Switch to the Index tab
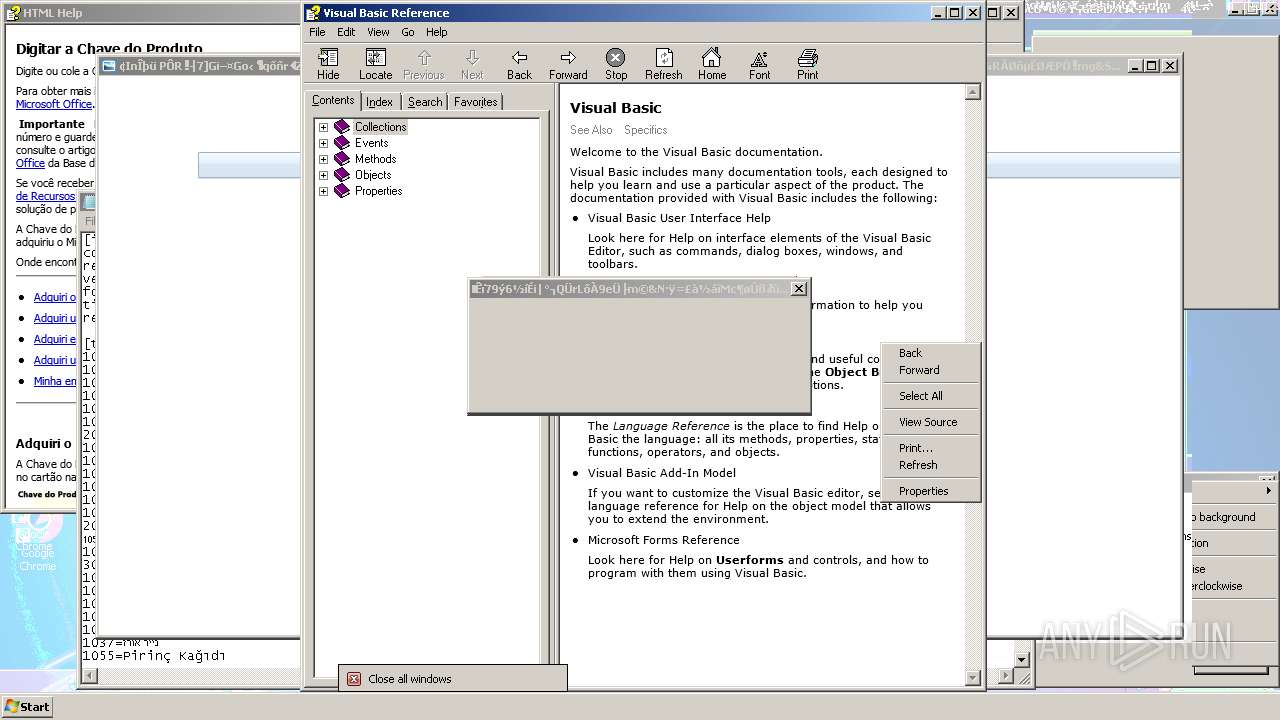 379,102
